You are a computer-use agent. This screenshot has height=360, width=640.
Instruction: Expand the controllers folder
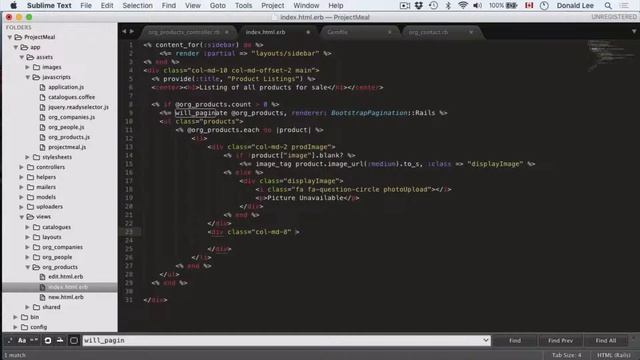click(x=22, y=167)
